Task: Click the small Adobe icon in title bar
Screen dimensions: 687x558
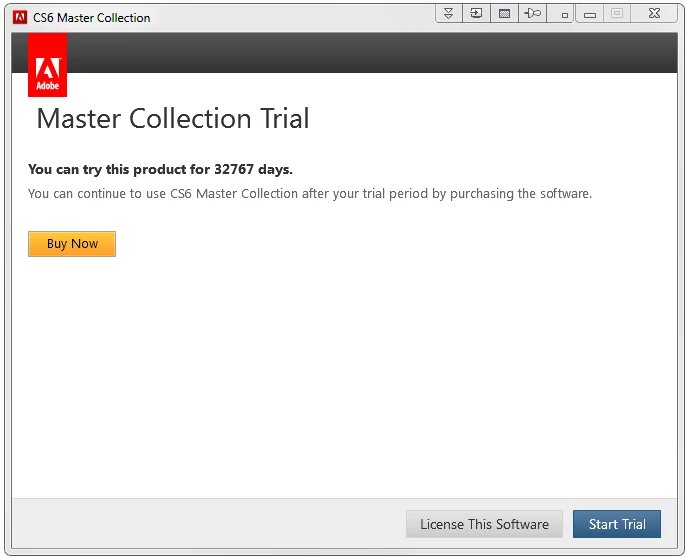Action: pos(20,18)
